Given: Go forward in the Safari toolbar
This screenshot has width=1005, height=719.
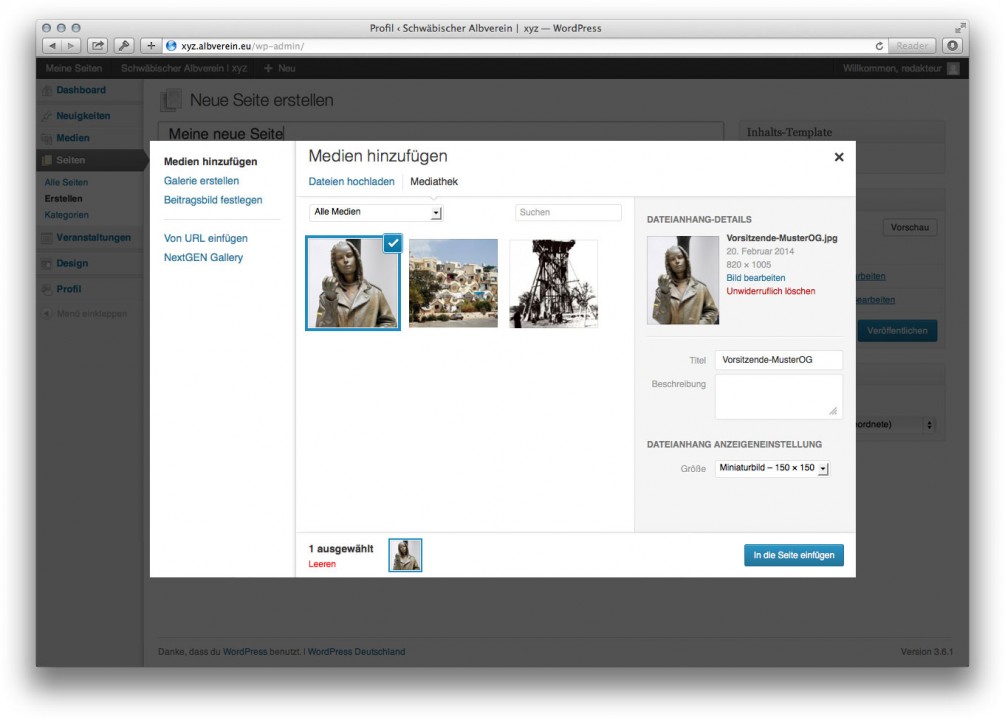Looking at the screenshot, I should click(x=71, y=46).
